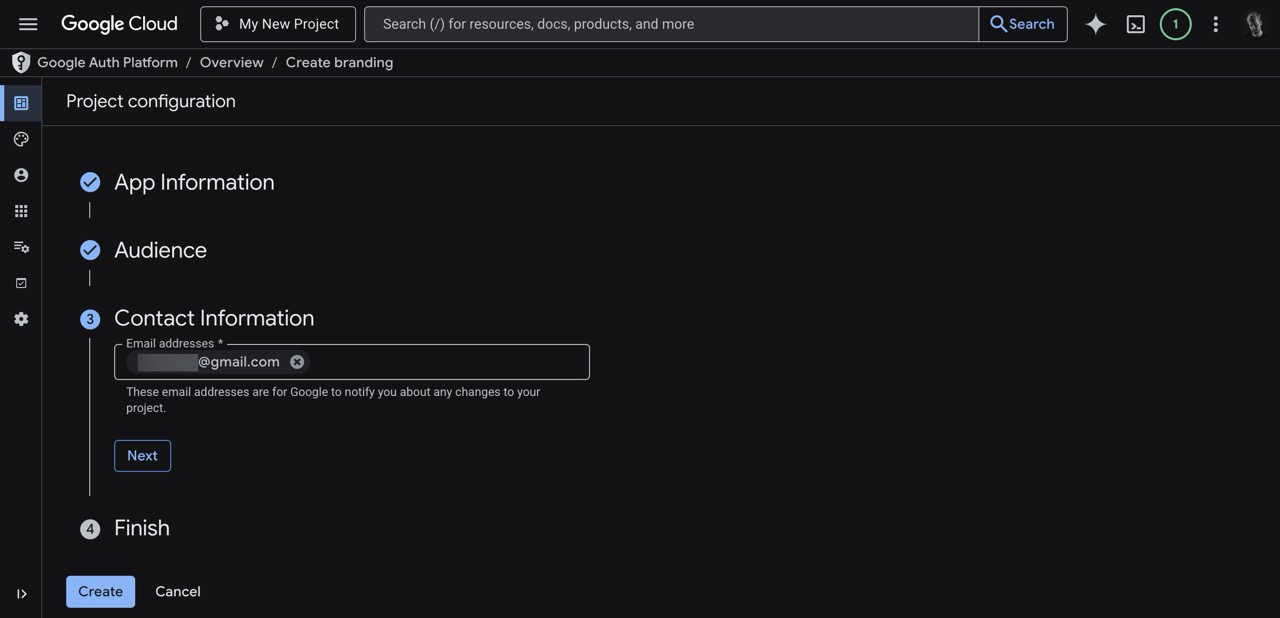
Task: Click the blue Create button
Action: click(x=100, y=592)
